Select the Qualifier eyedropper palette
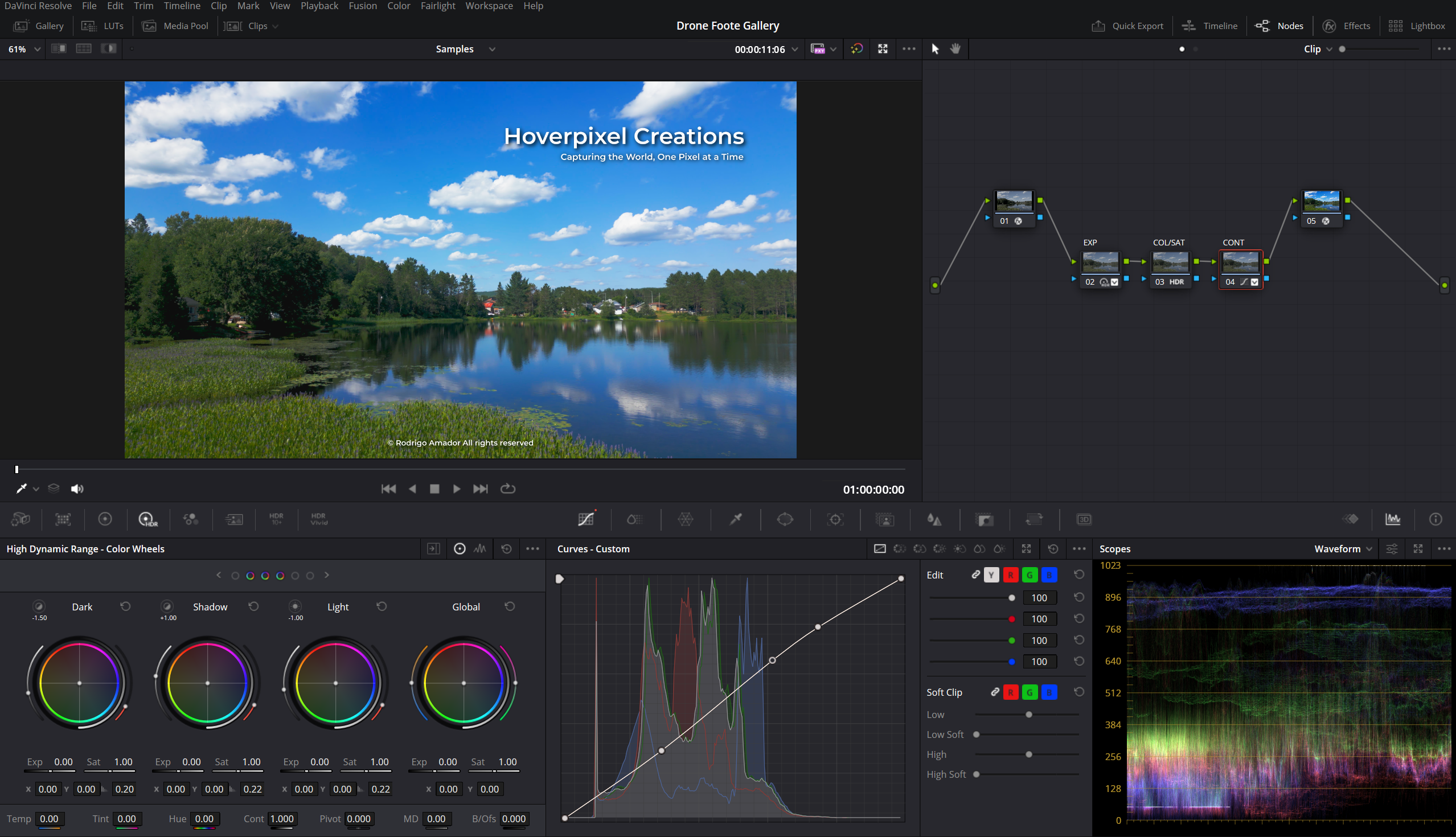Viewport: 1456px width, 837px height. coord(735,519)
